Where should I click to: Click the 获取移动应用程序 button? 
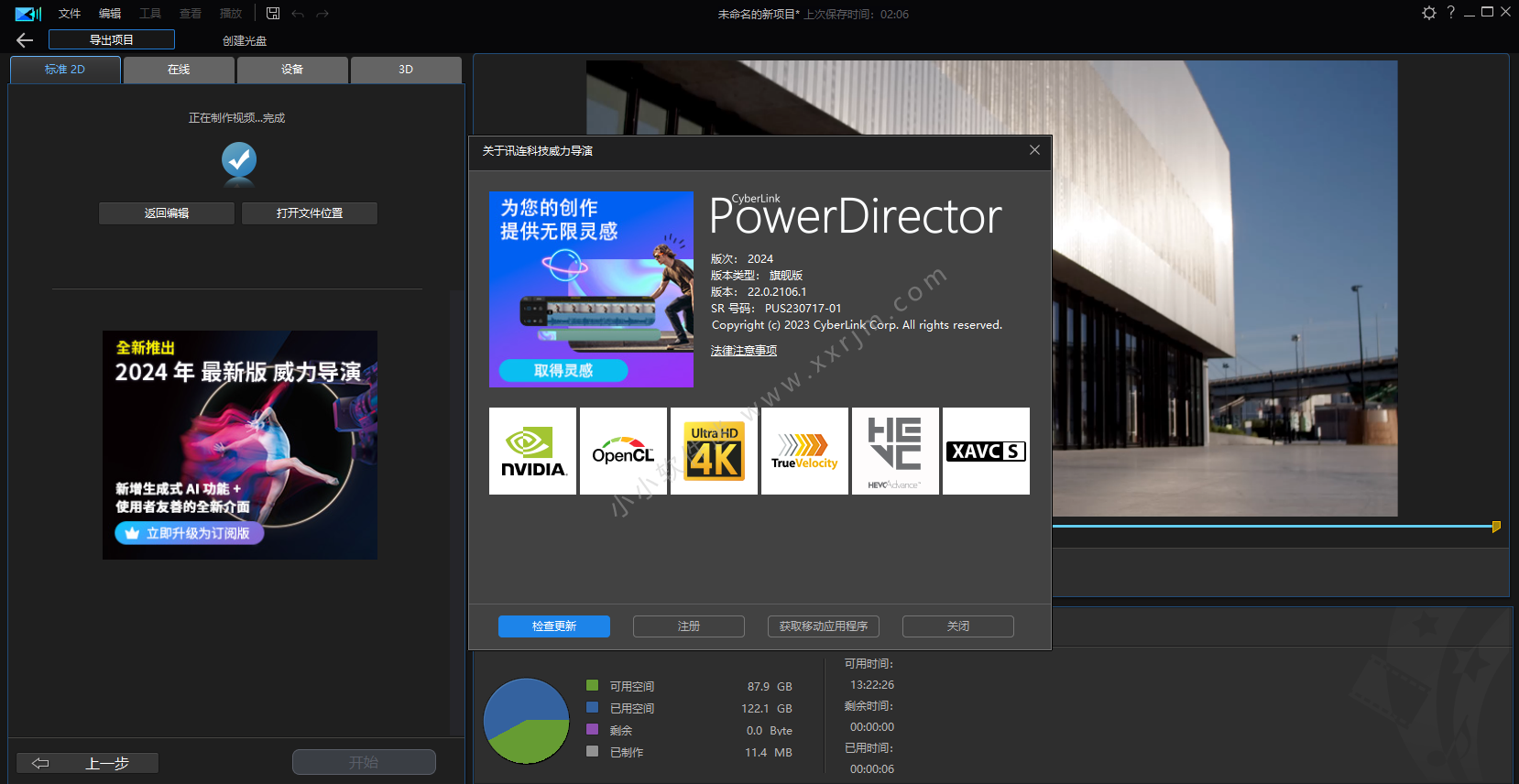[x=824, y=626]
